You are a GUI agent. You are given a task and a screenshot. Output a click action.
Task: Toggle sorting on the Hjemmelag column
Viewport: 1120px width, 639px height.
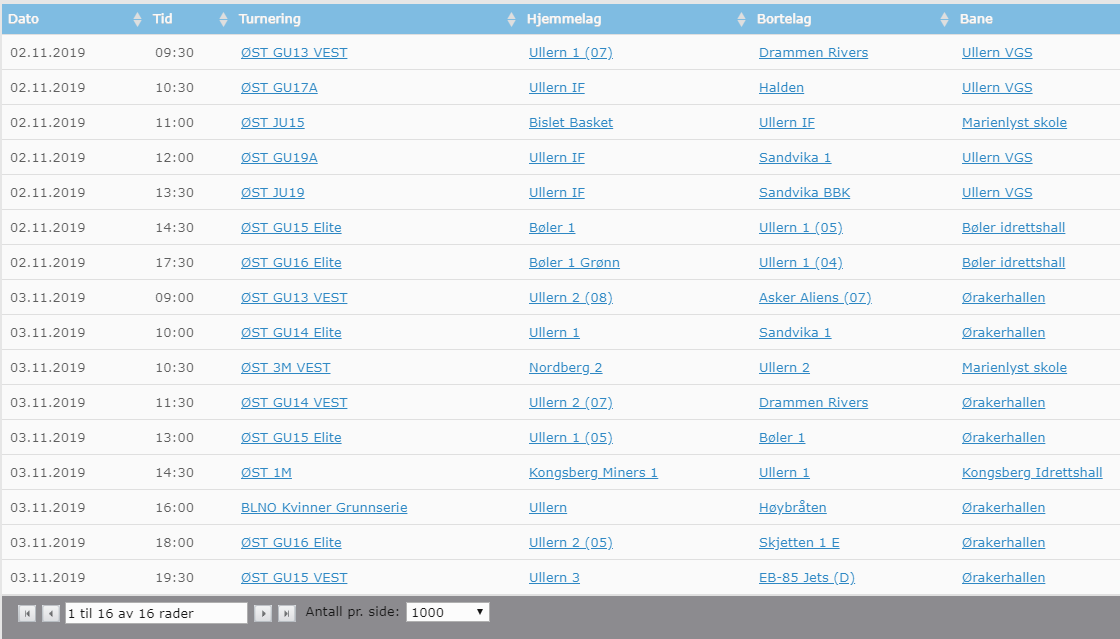tap(740, 18)
